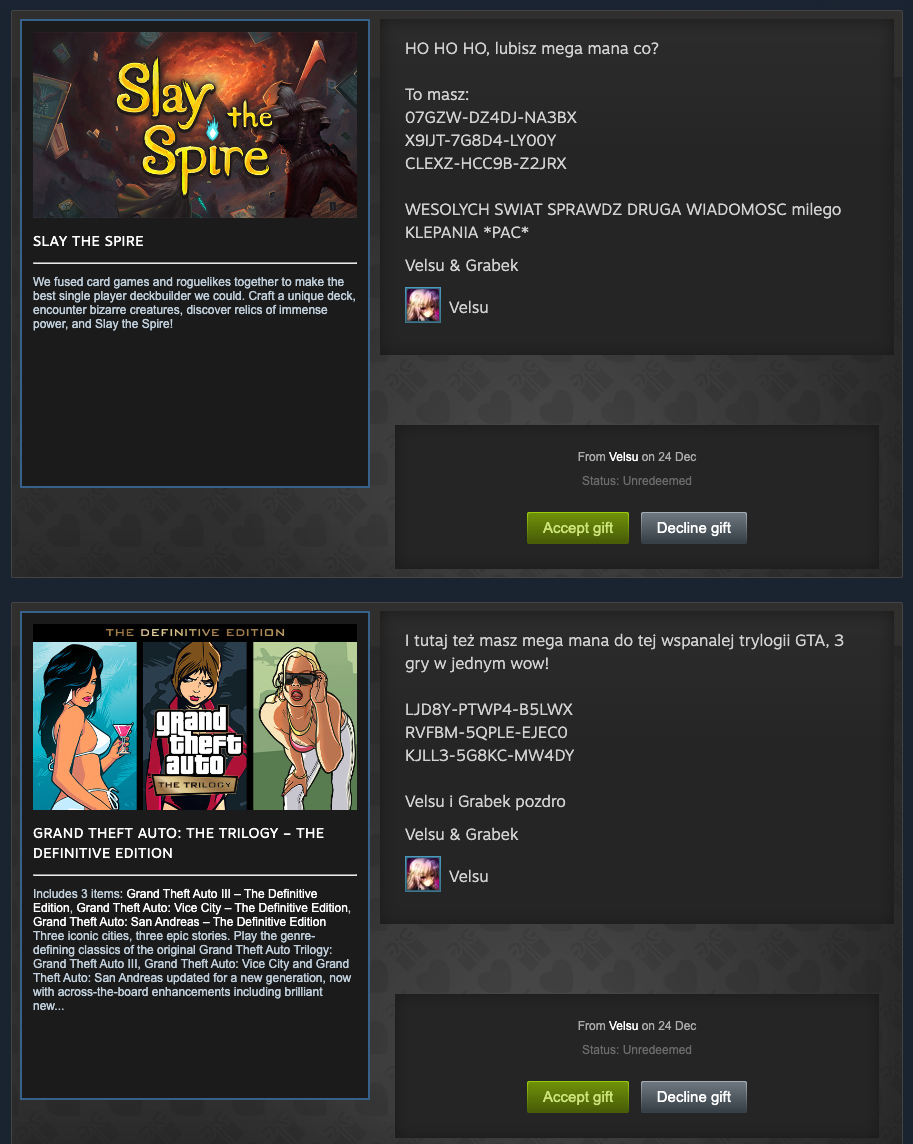Open the GTA Trilogy cover image
The width and height of the screenshot is (913, 1144).
[x=195, y=717]
